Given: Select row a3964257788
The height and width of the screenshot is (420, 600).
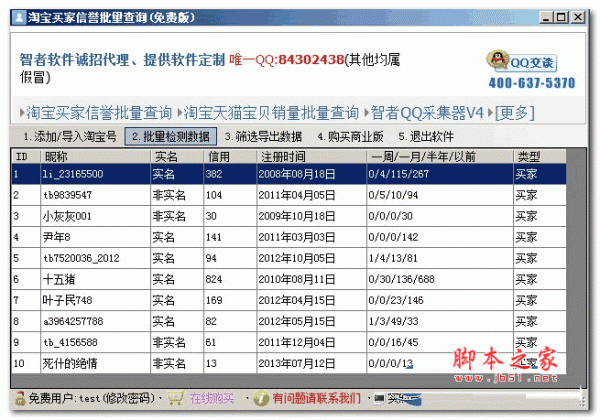Looking at the screenshot, I should (x=289, y=321).
